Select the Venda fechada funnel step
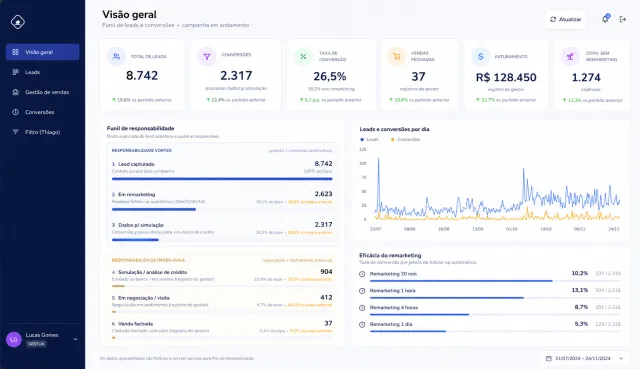The image size is (640, 369). [222, 330]
